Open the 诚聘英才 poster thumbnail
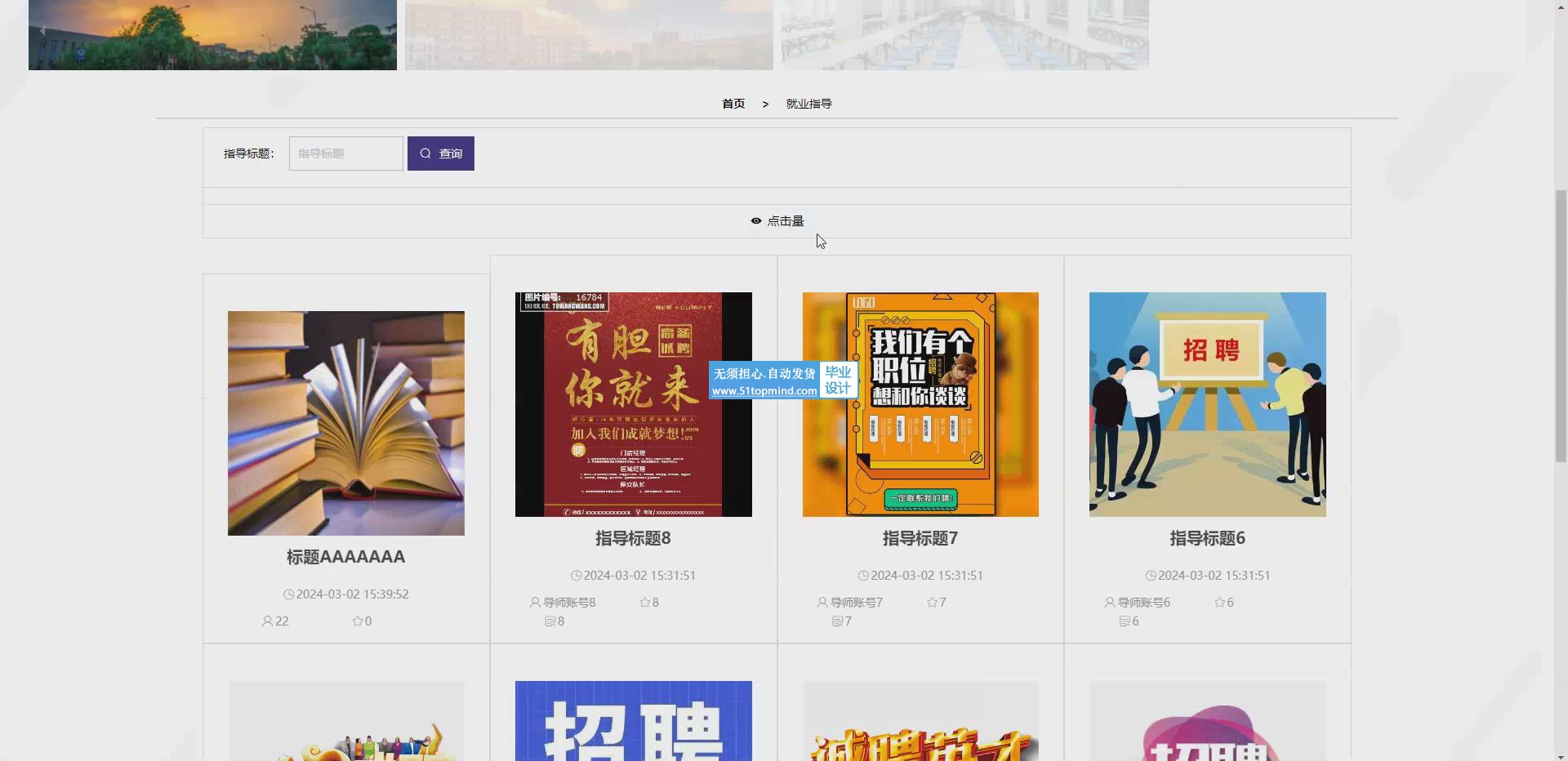1568x761 pixels. coord(920,721)
